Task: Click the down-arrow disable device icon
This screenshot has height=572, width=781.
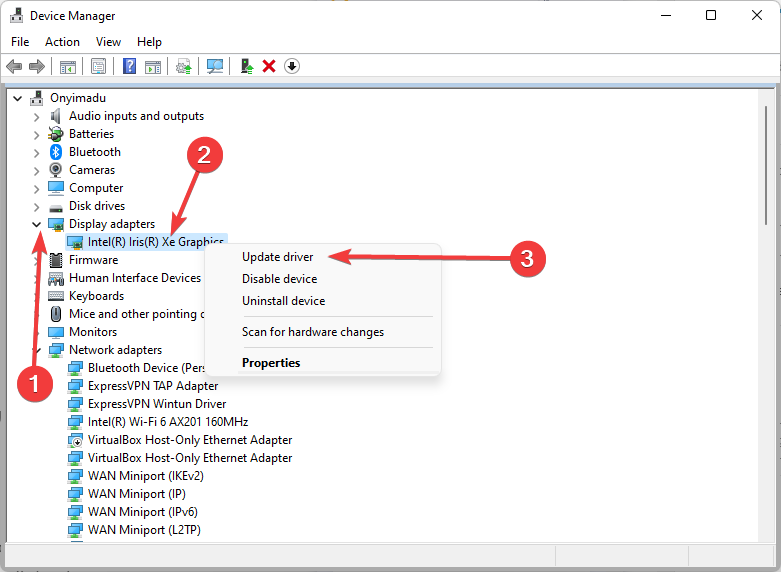Action: tap(292, 66)
